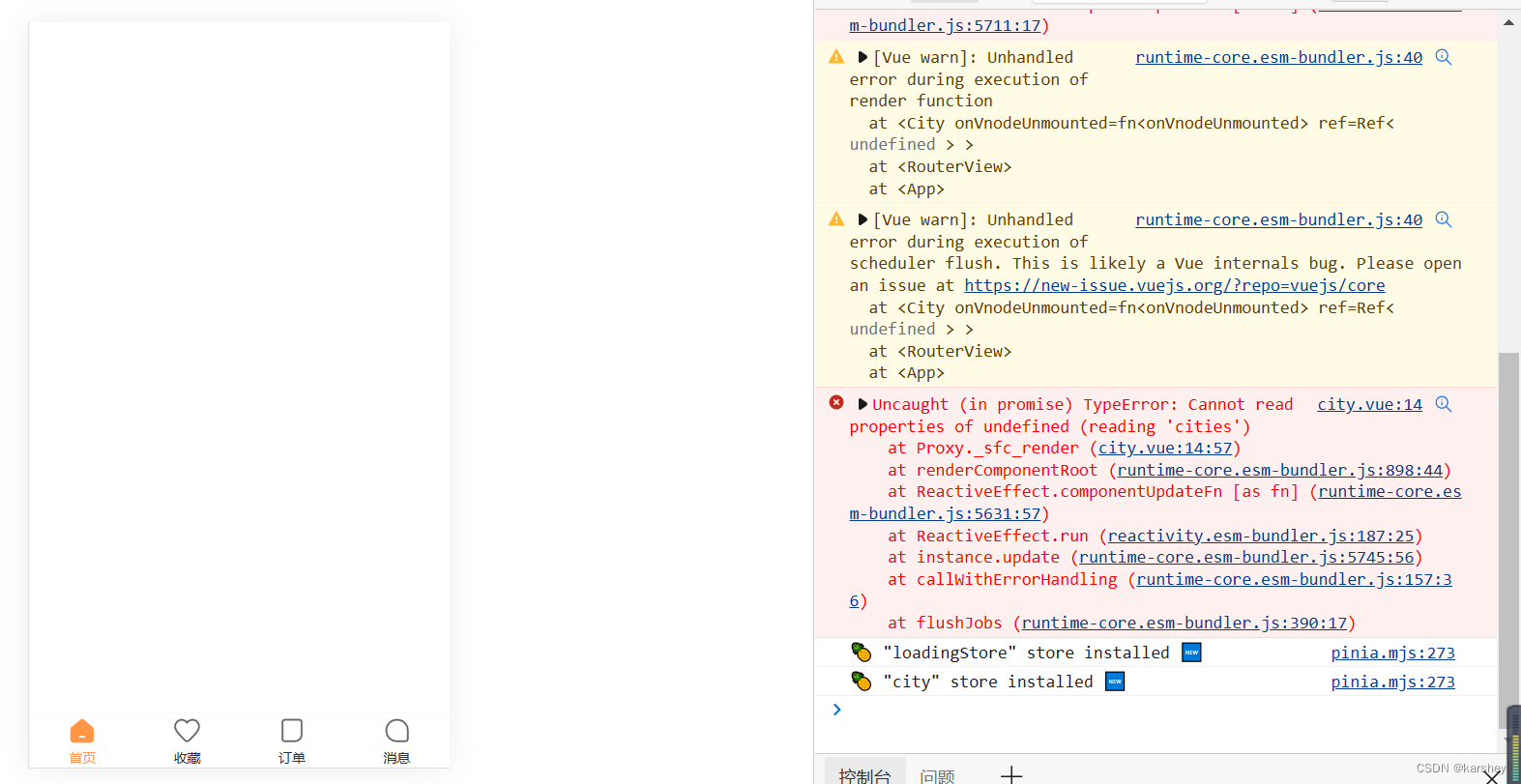Screen dimensions: 1521x784
Task: Open pinia.mjs:273 link for city store
Action: coord(1392,682)
